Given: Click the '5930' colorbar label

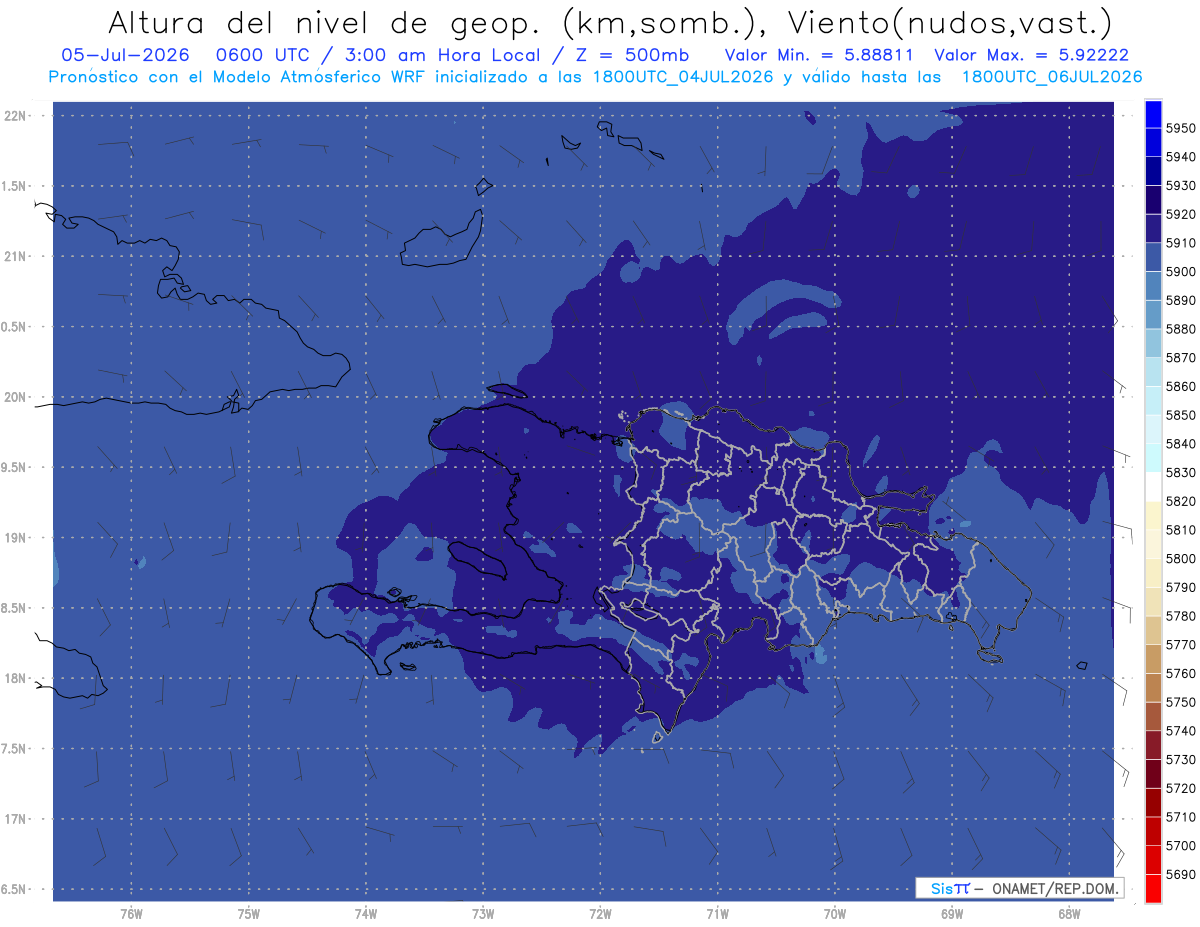Looking at the screenshot, I should coord(1180,186).
